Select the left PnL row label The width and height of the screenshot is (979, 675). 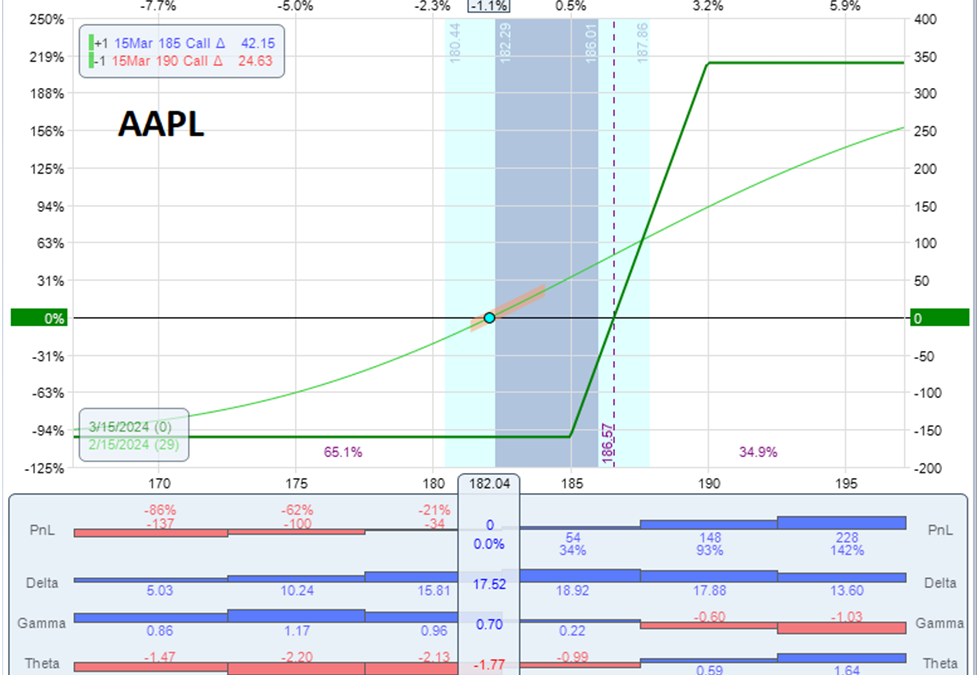click(40, 530)
